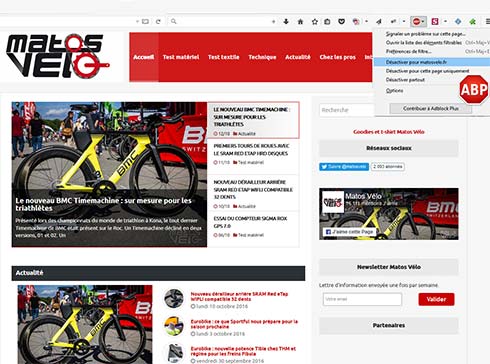Screen dimensions: 490x364
Task: Open the address bar history dropdown arrow
Action: 137,22
